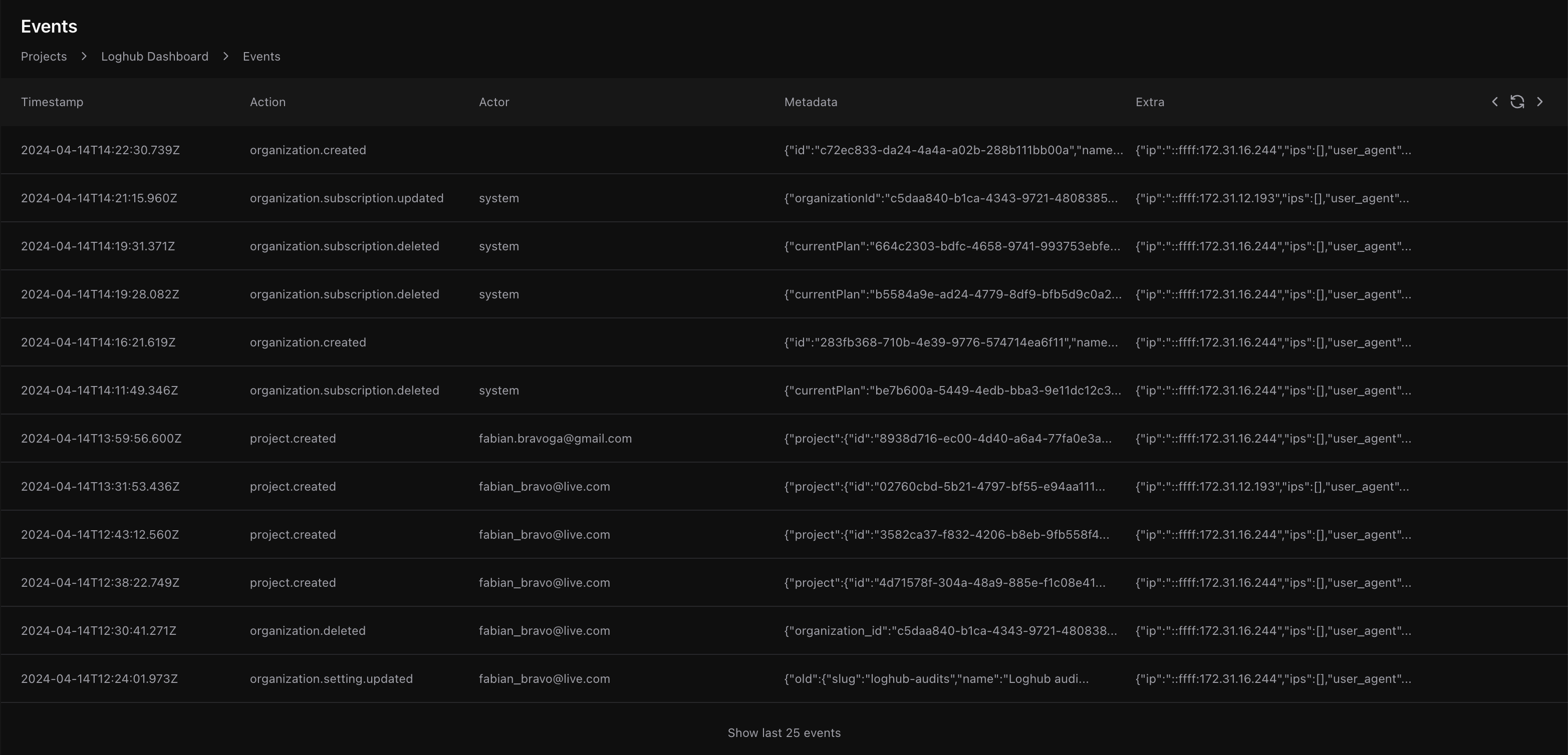Click the Events breadcrumb item
The height and width of the screenshot is (755, 1568).
tap(261, 57)
